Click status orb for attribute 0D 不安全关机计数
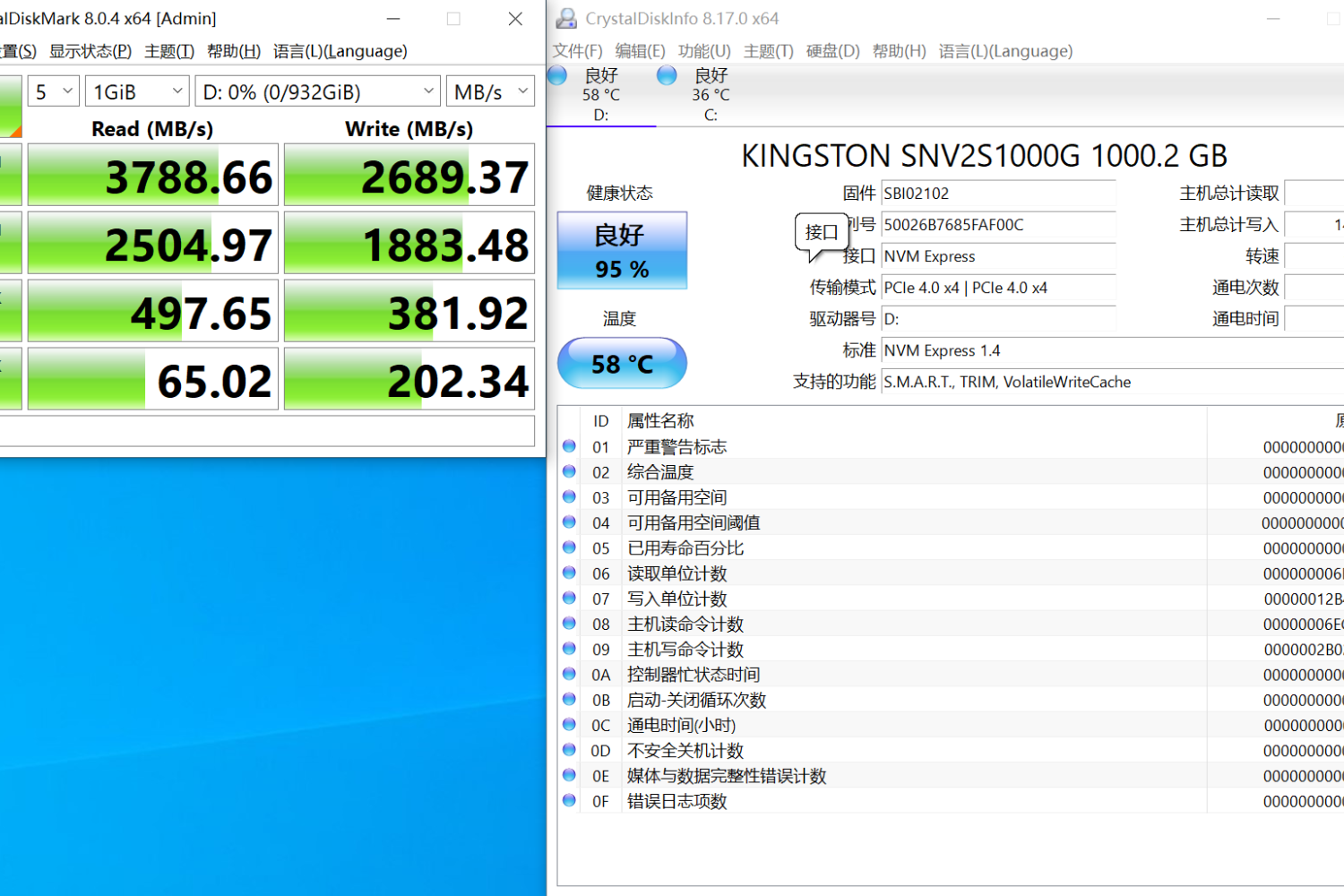1344x896 pixels. tap(569, 749)
